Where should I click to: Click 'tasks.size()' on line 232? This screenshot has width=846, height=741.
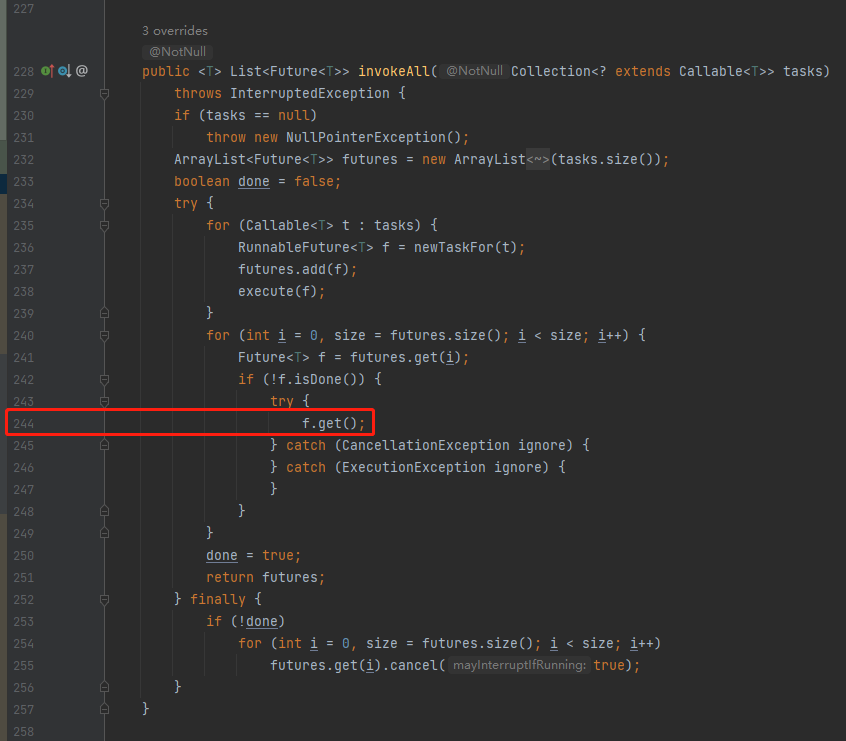click(606, 159)
